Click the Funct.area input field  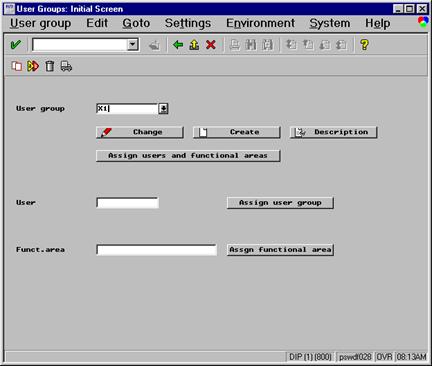tap(156, 250)
